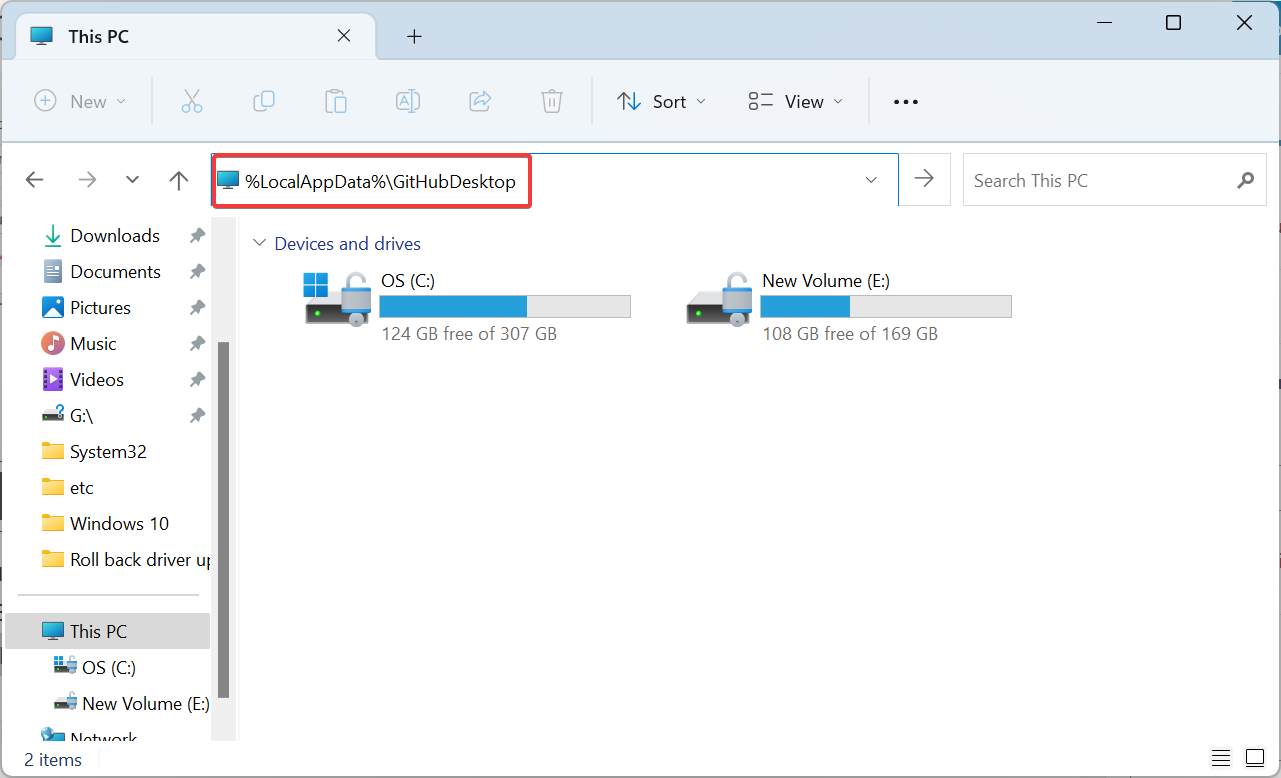Screen dimensions: 1281x778
Task: Select New Volume (E:) in navigation tree
Action: pyautogui.click(x=132, y=703)
